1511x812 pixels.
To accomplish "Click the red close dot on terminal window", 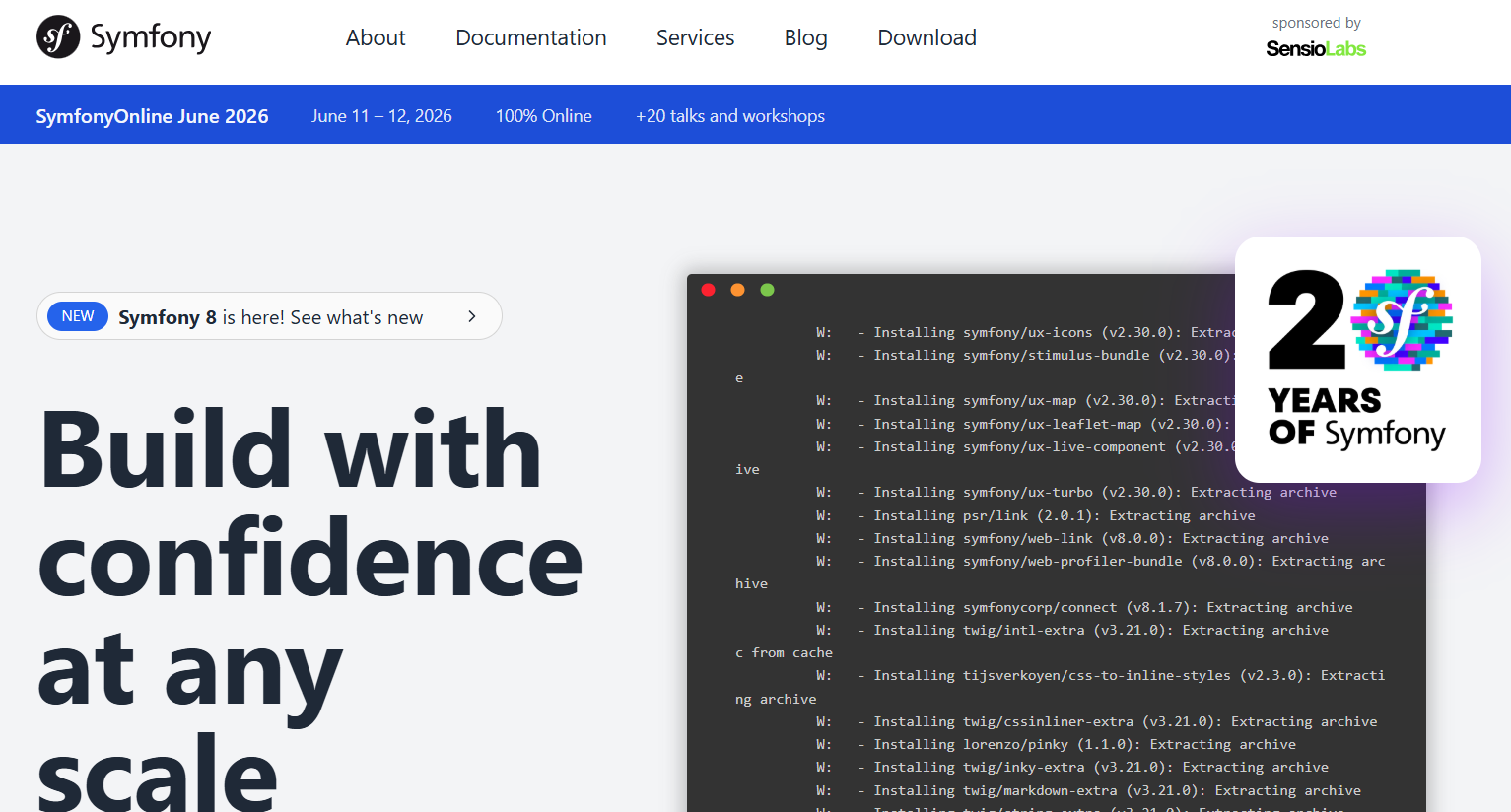I will (x=708, y=290).
